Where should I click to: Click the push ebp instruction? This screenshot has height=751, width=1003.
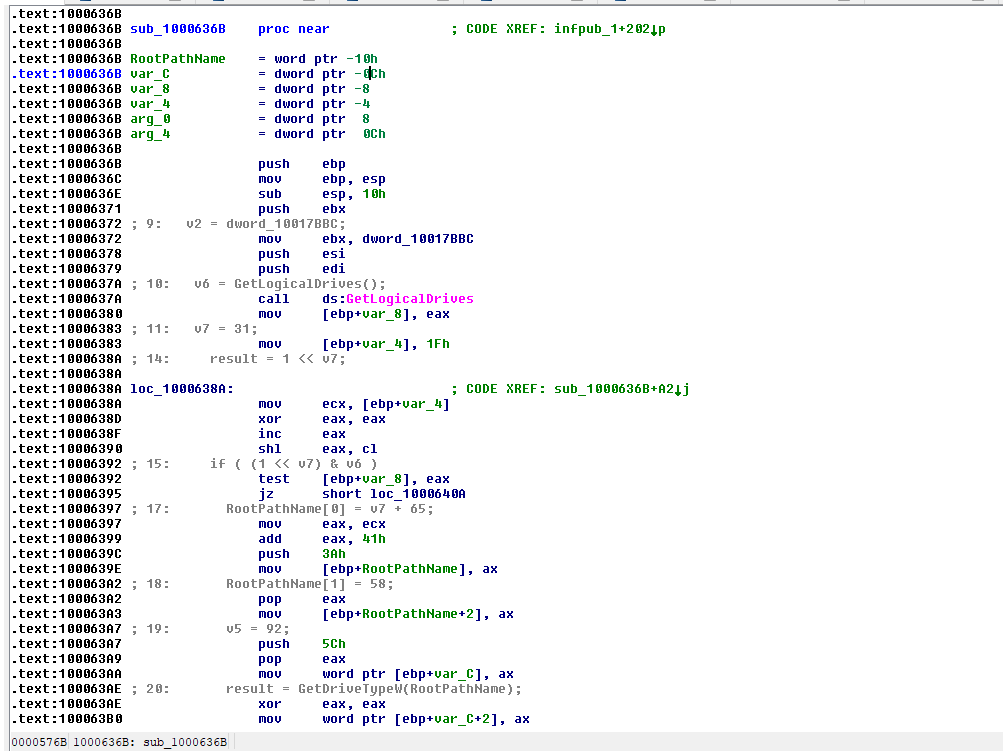(x=273, y=164)
